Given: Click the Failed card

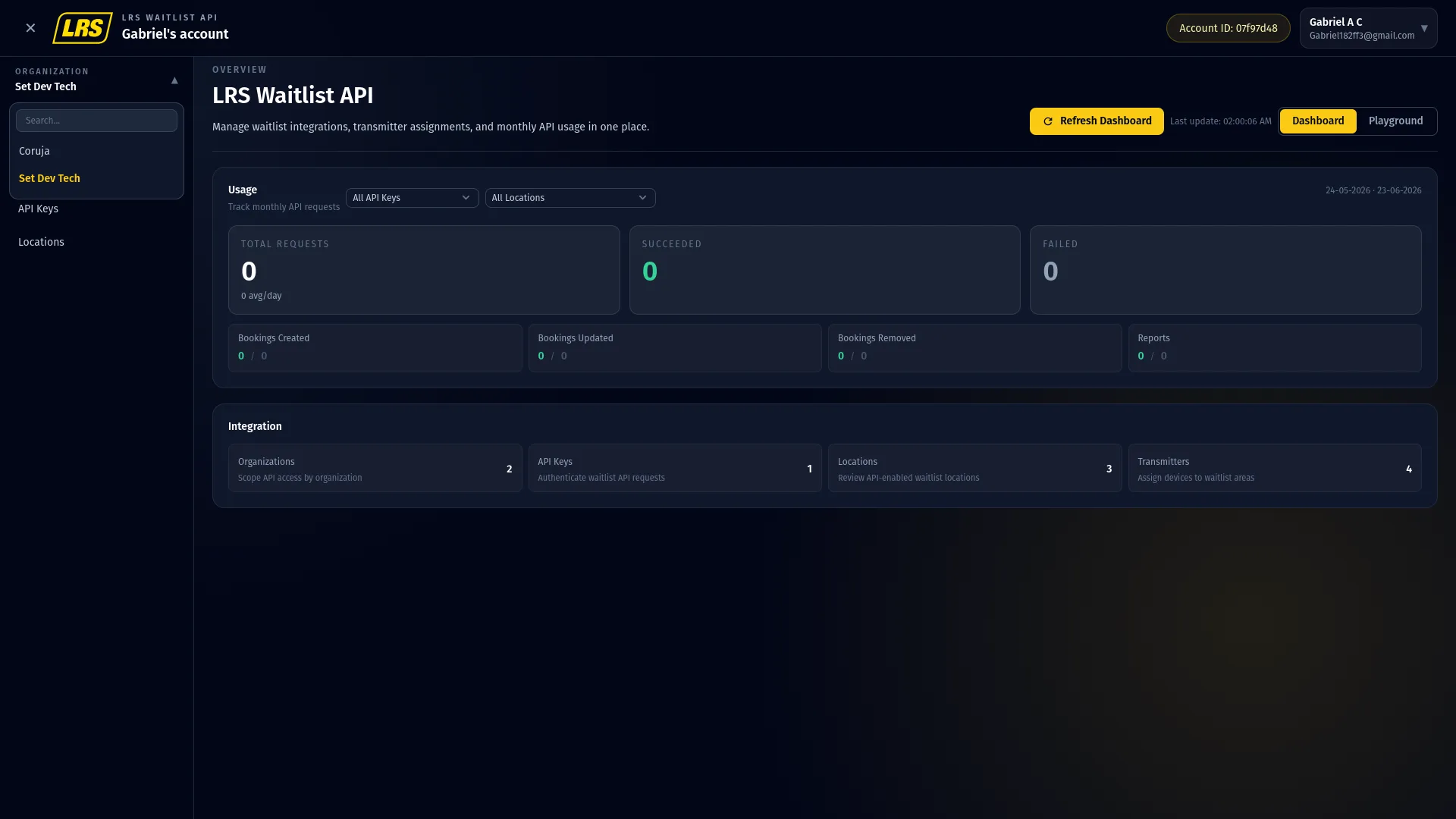Looking at the screenshot, I should click(x=1225, y=270).
